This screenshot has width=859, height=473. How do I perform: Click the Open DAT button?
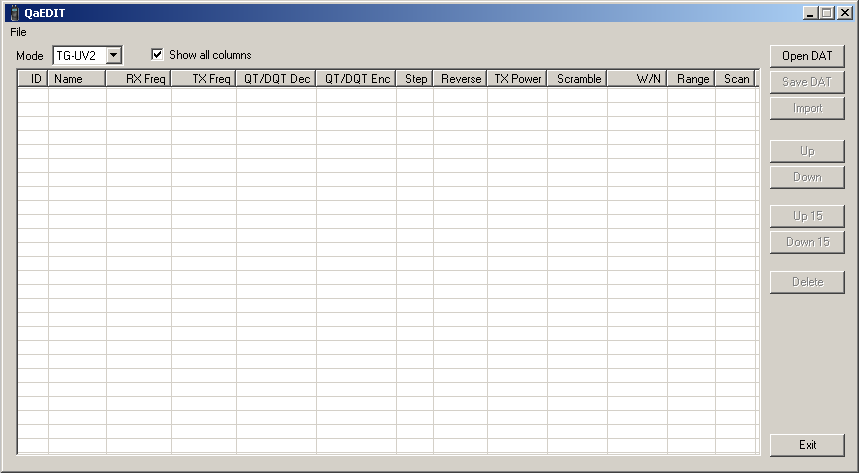(x=807, y=56)
